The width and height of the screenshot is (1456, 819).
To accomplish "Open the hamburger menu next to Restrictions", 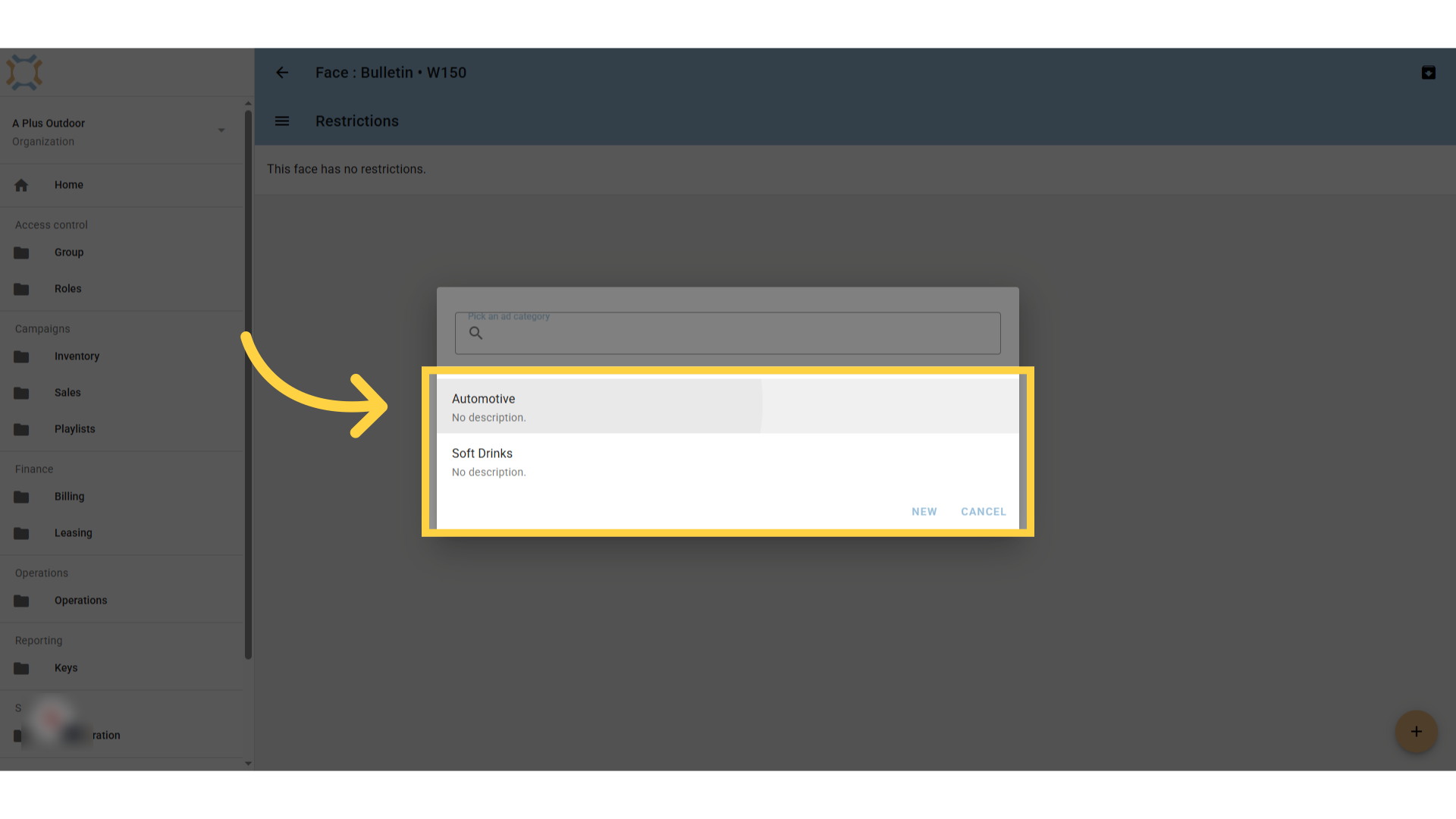I will point(282,121).
